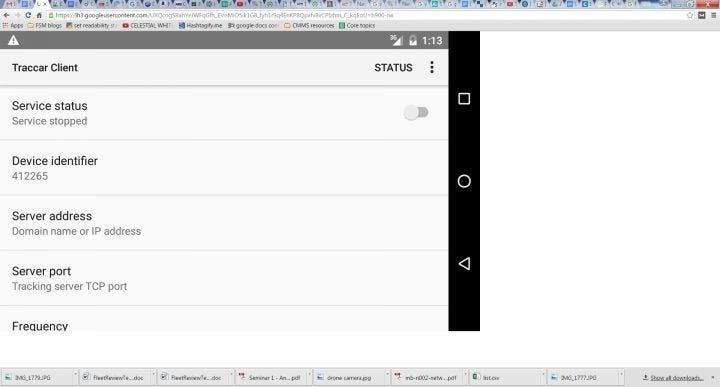This screenshot has width=720, height=387.
Task: Open the three-dot overflow menu in Traccar Client
Action: [432, 67]
